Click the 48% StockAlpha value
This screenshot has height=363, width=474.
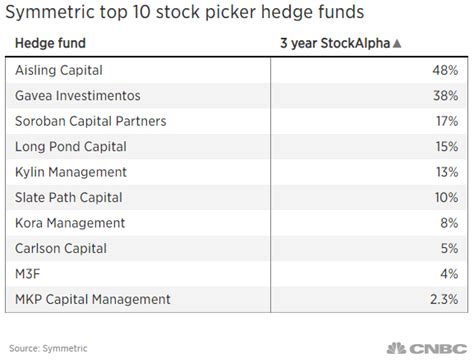pos(445,70)
